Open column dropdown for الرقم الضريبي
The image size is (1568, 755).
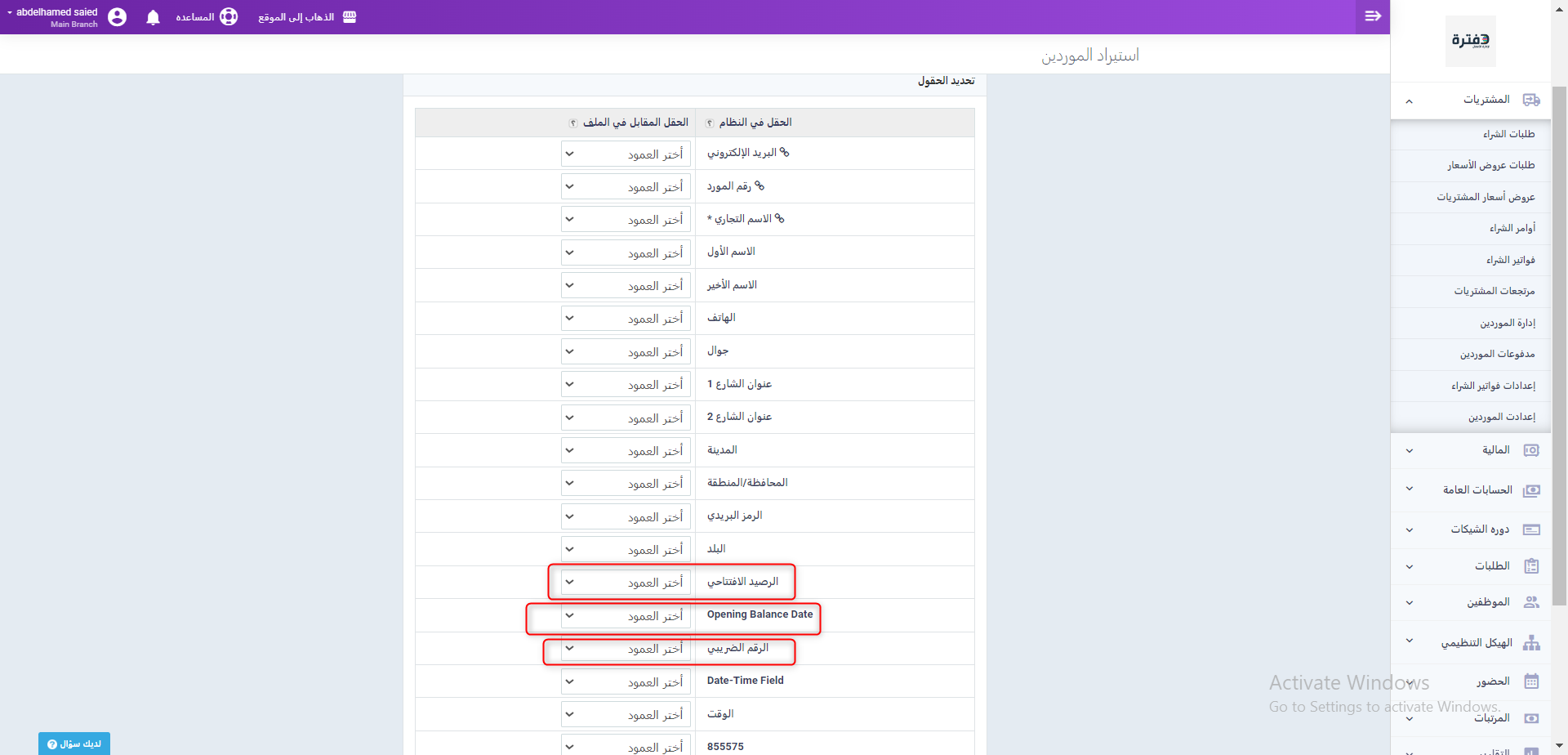click(x=626, y=649)
